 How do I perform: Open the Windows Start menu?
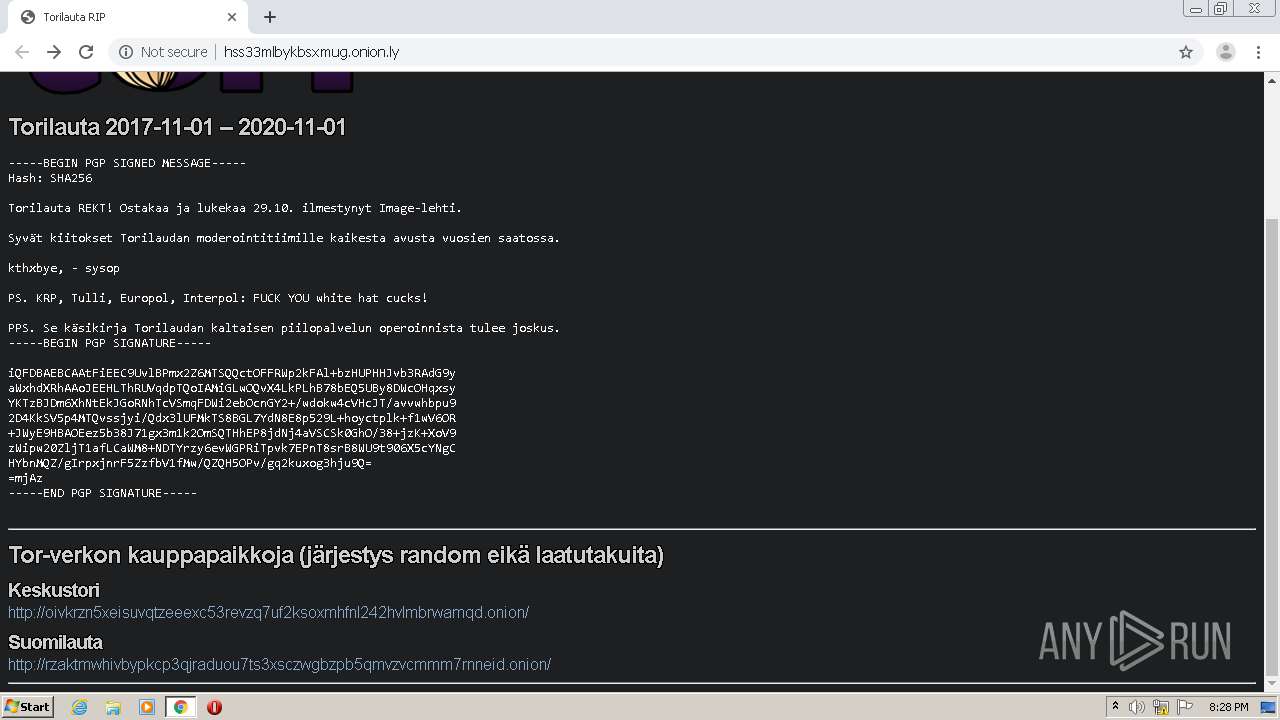tap(27, 707)
